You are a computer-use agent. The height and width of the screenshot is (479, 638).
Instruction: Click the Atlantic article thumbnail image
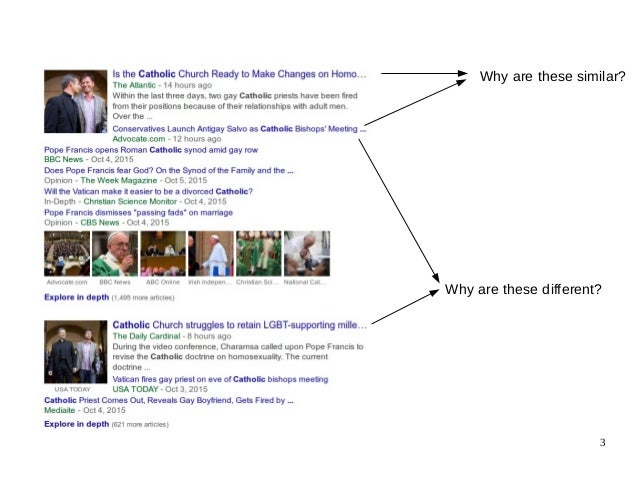(x=76, y=101)
